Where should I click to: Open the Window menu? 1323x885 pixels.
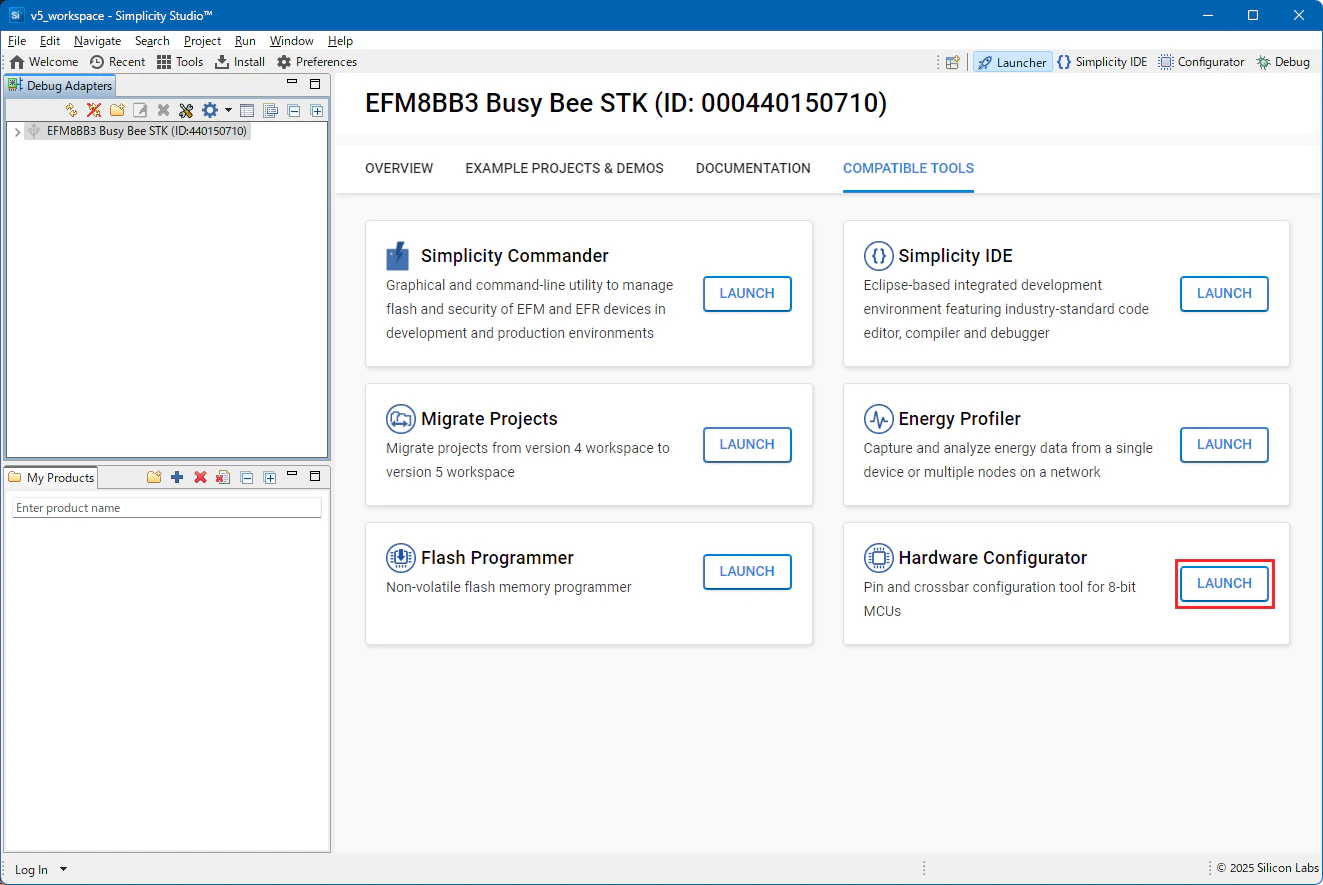[x=292, y=41]
